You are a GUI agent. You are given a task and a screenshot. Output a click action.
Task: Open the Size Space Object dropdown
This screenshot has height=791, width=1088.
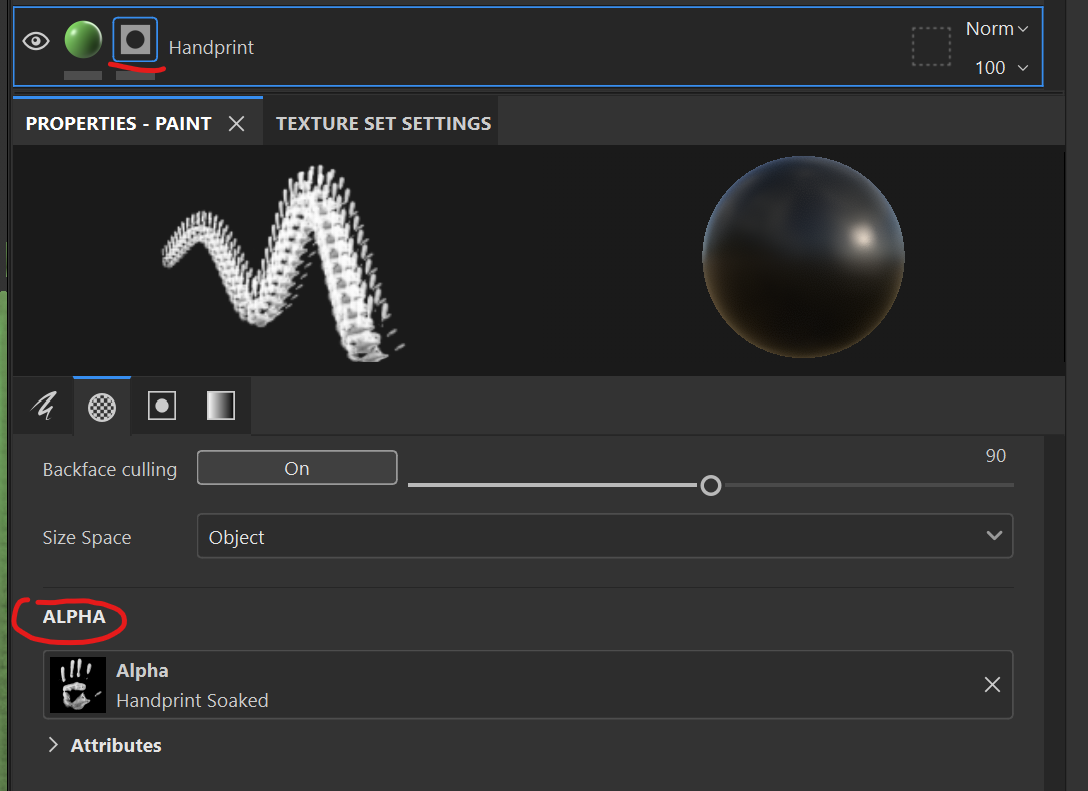pos(605,536)
